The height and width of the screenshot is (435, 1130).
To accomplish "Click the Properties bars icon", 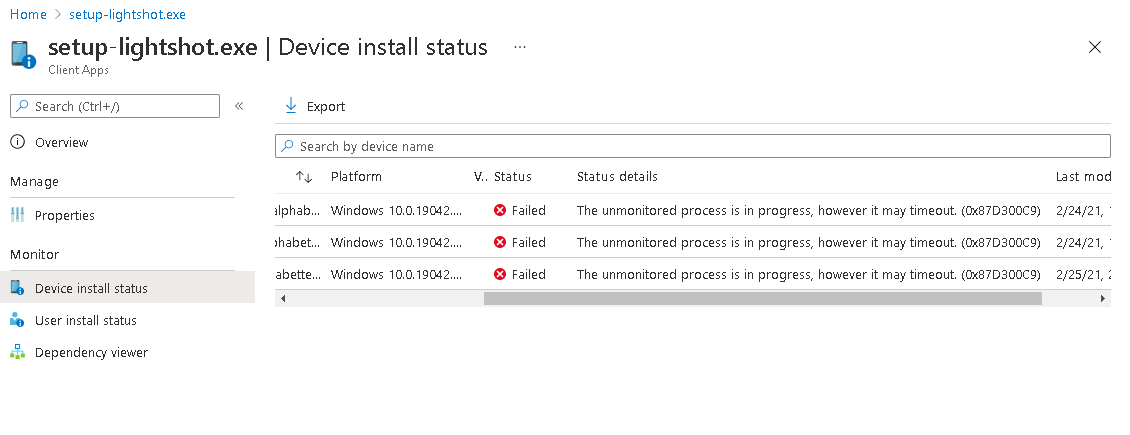I will tap(17, 215).
